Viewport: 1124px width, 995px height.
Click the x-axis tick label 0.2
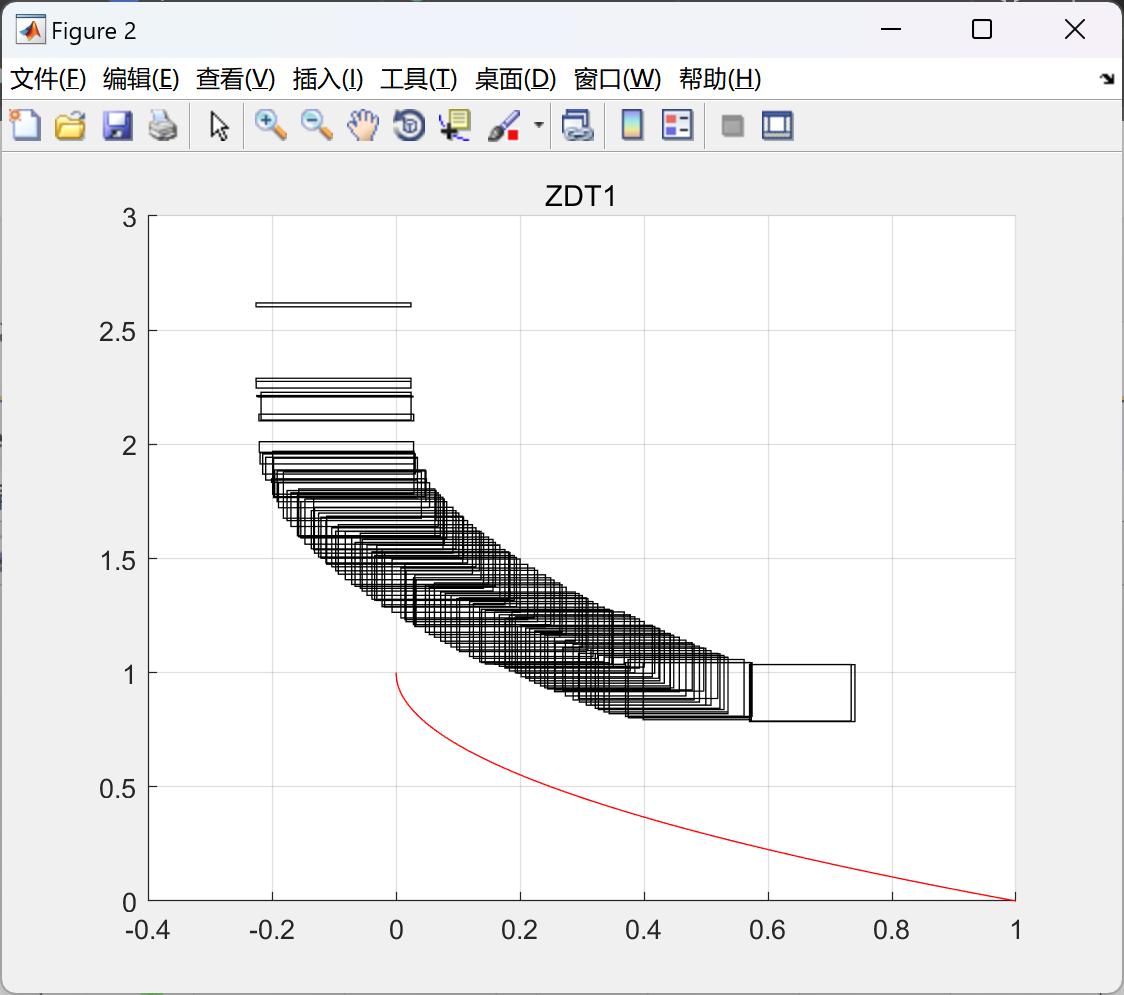click(519, 930)
